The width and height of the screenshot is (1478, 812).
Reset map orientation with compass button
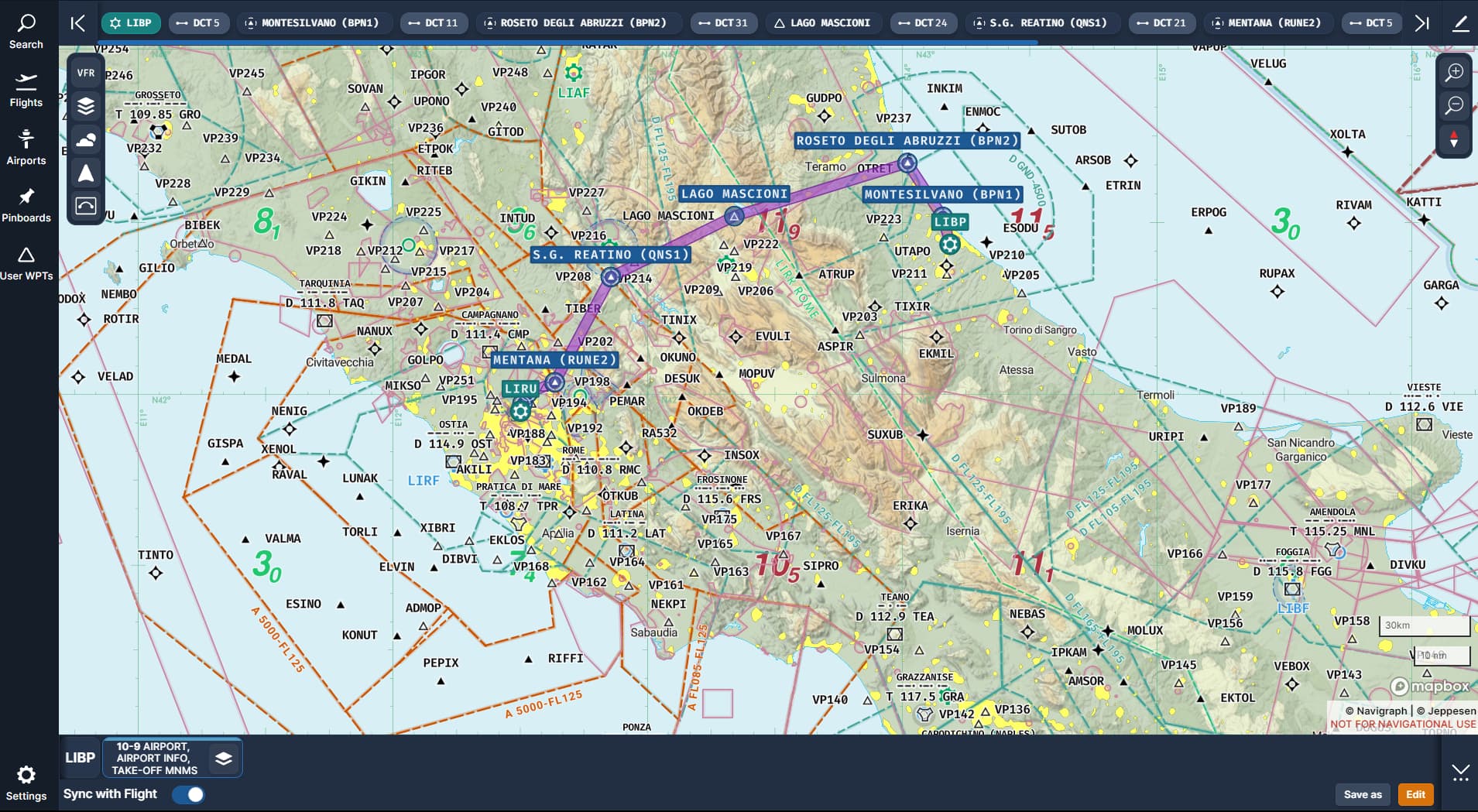(1454, 139)
